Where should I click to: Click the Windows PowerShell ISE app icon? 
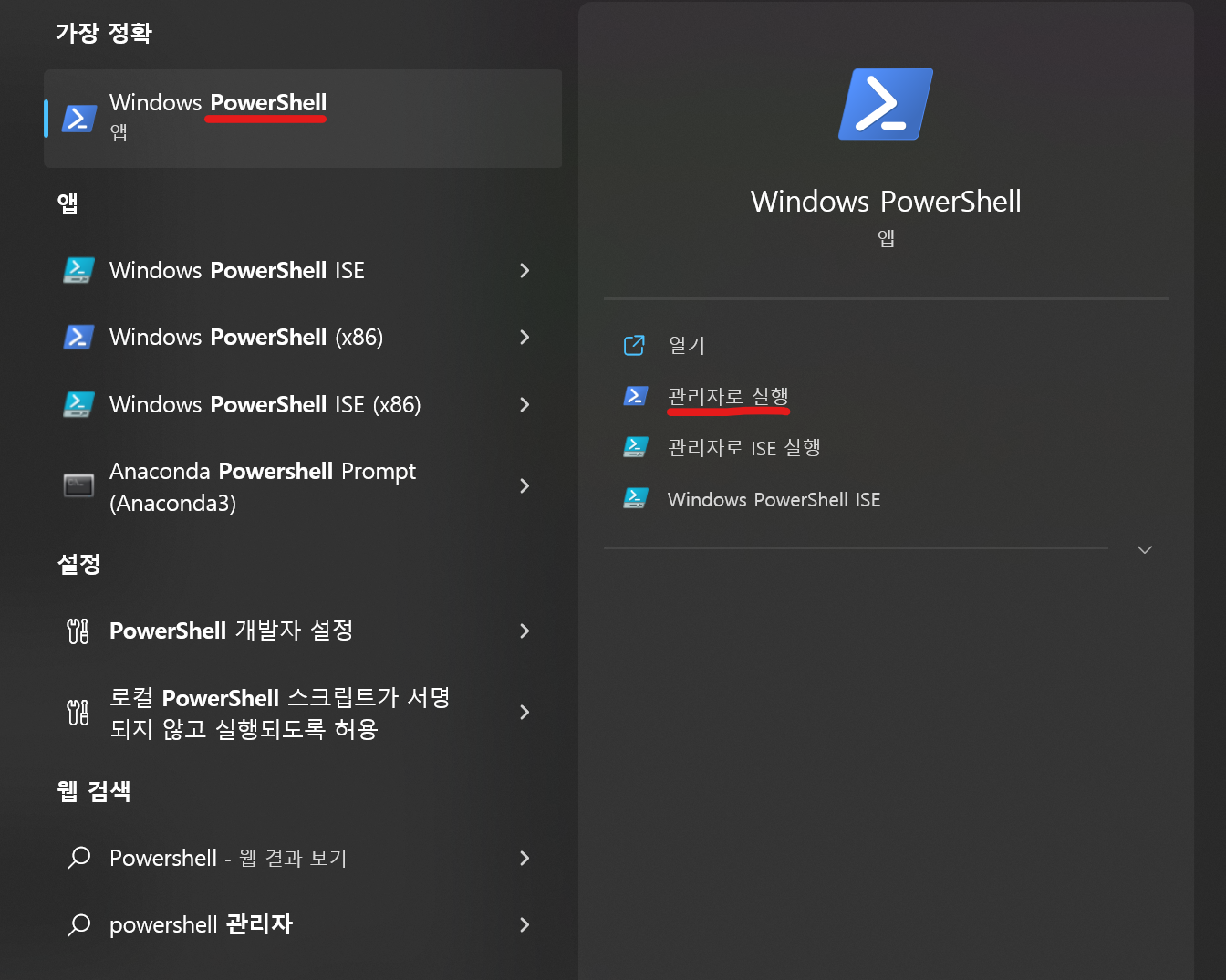[x=78, y=270]
